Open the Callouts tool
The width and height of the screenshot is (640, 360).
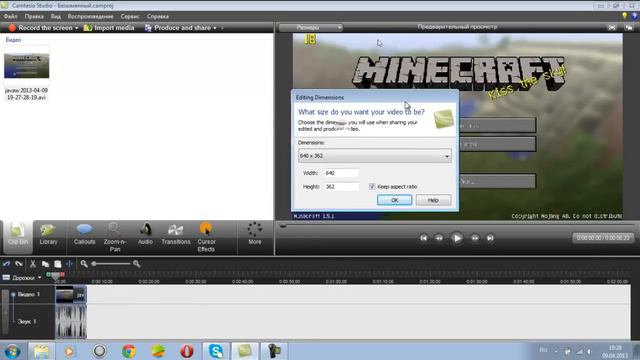(x=84, y=235)
